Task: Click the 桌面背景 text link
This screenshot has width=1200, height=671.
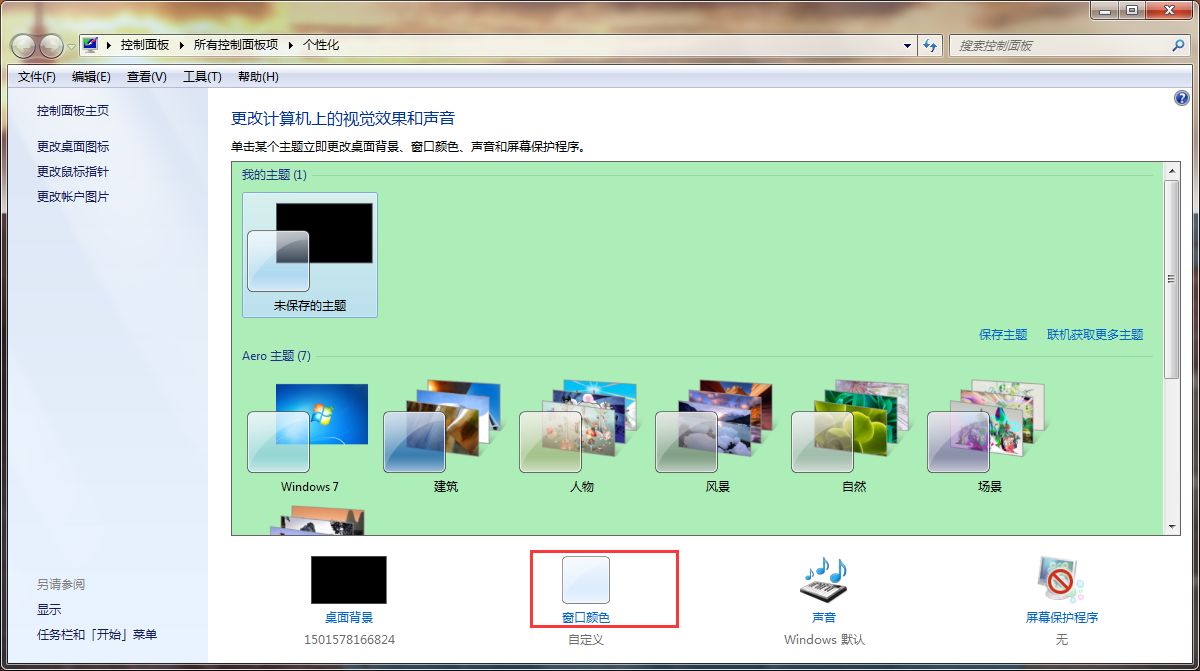Action: (x=349, y=618)
